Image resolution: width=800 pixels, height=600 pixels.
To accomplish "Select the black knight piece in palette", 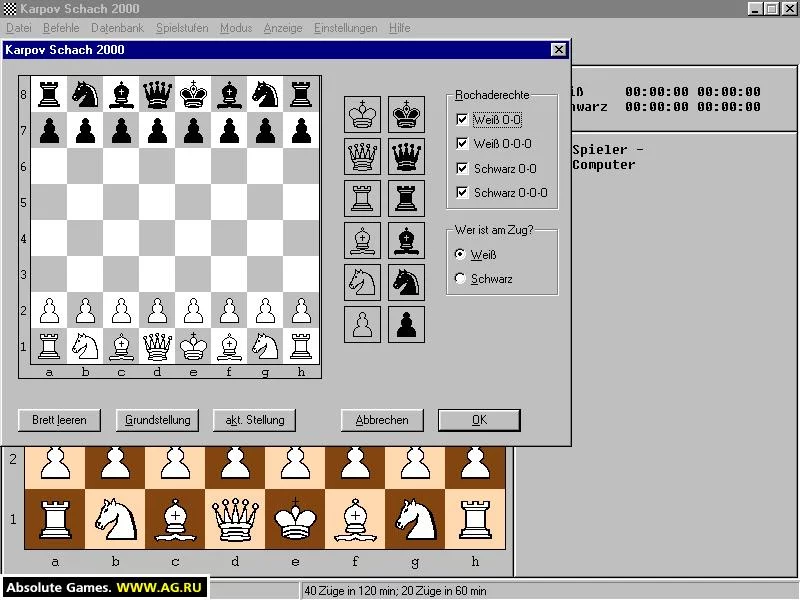I will pyautogui.click(x=406, y=282).
